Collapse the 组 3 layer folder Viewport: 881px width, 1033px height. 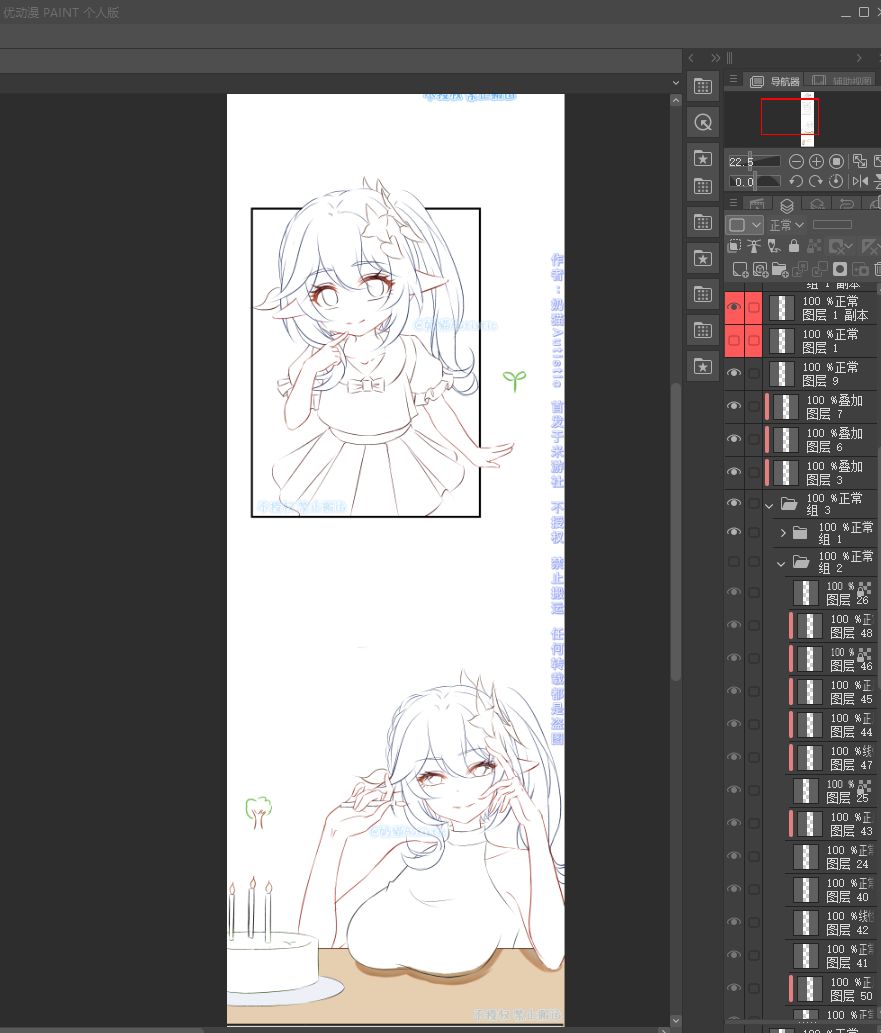tap(770, 505)
